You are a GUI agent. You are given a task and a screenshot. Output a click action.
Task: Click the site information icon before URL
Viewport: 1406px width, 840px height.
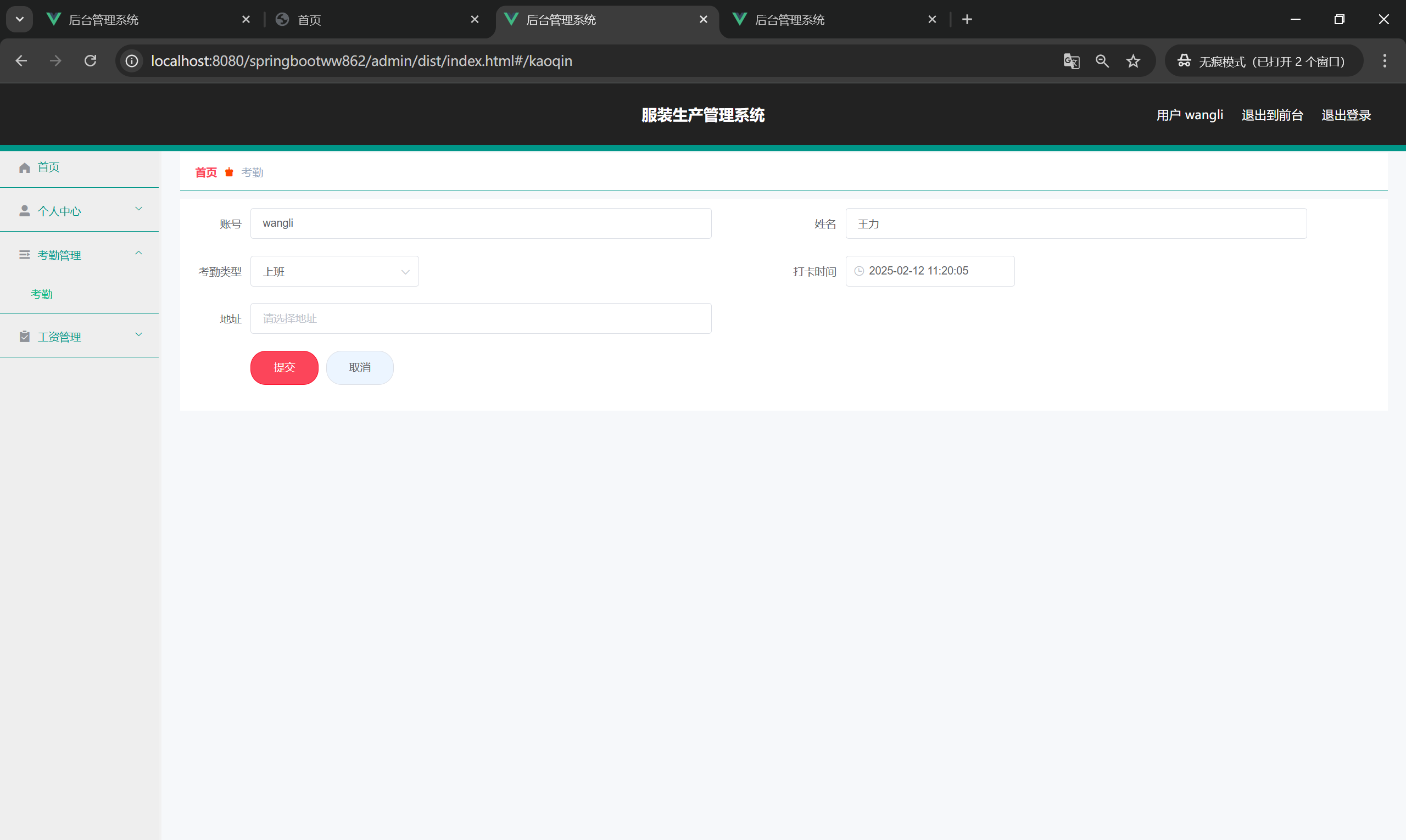tap(132, 61)
